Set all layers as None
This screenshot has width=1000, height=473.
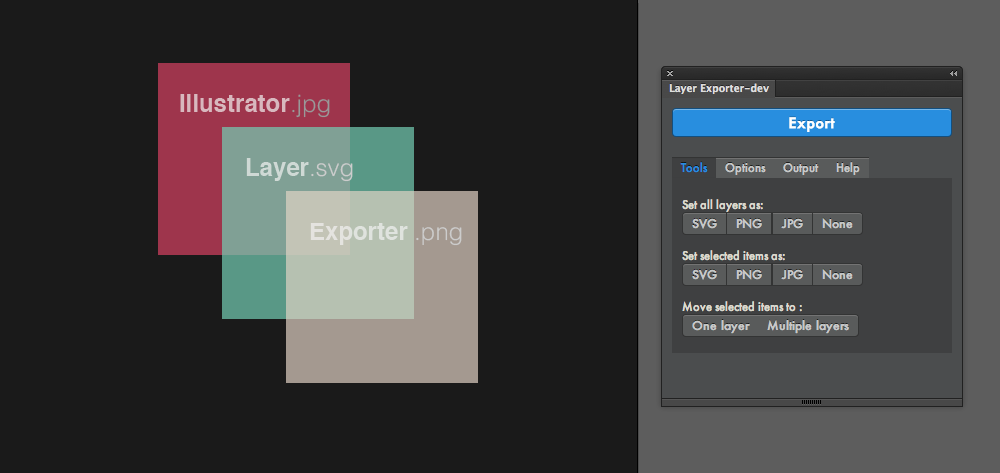click(837, 224)
